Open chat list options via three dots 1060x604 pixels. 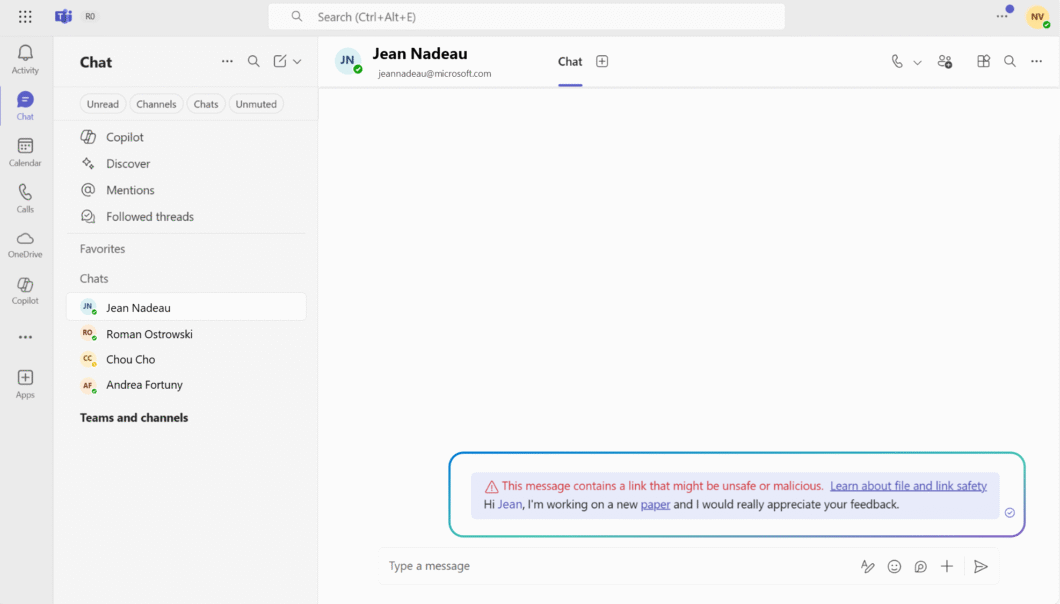pyautogui.click(x=227, y=61)
